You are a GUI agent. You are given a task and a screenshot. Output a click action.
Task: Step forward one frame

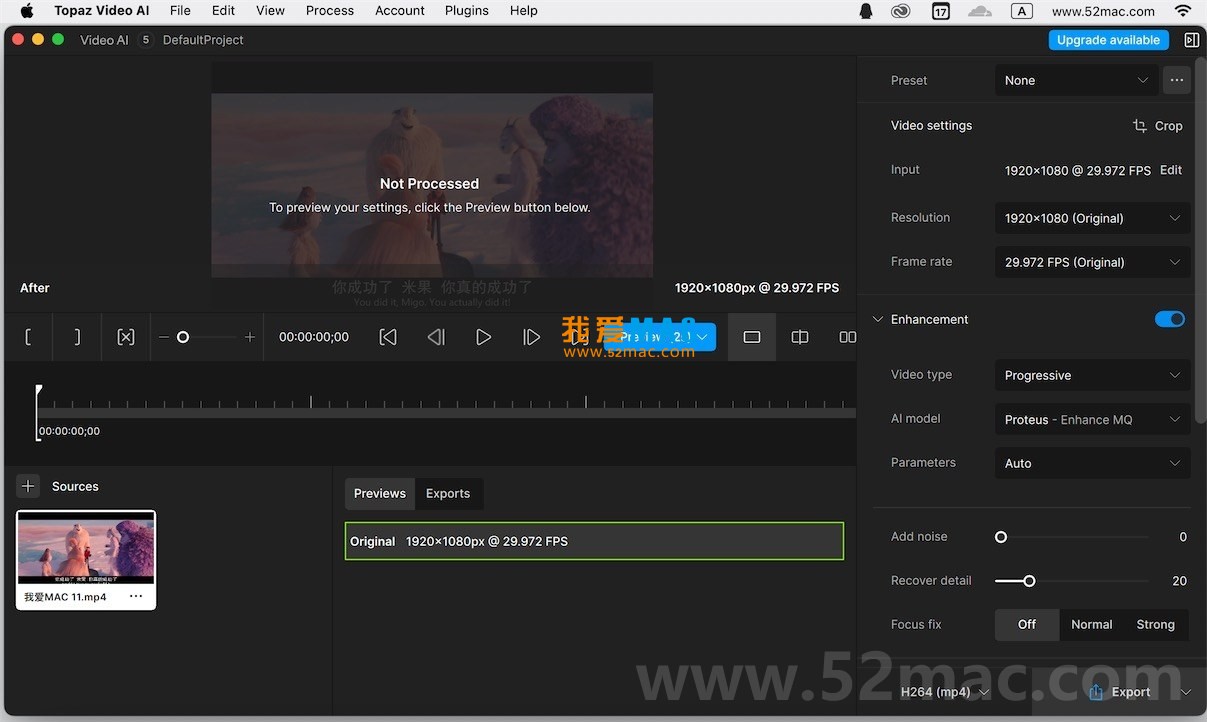(x=532, y=337)
